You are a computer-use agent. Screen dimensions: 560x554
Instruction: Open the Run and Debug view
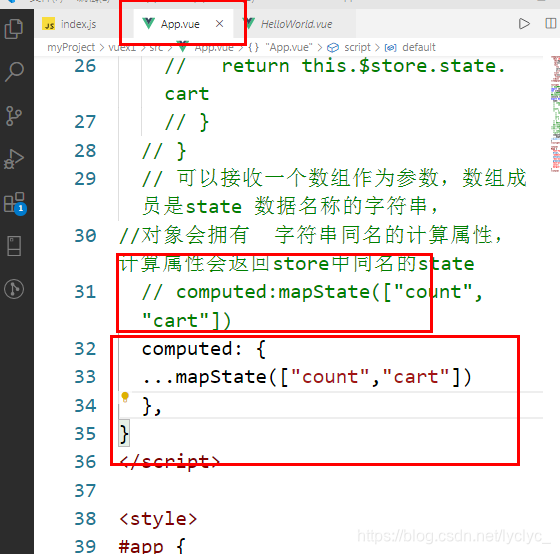click(14, 159)
